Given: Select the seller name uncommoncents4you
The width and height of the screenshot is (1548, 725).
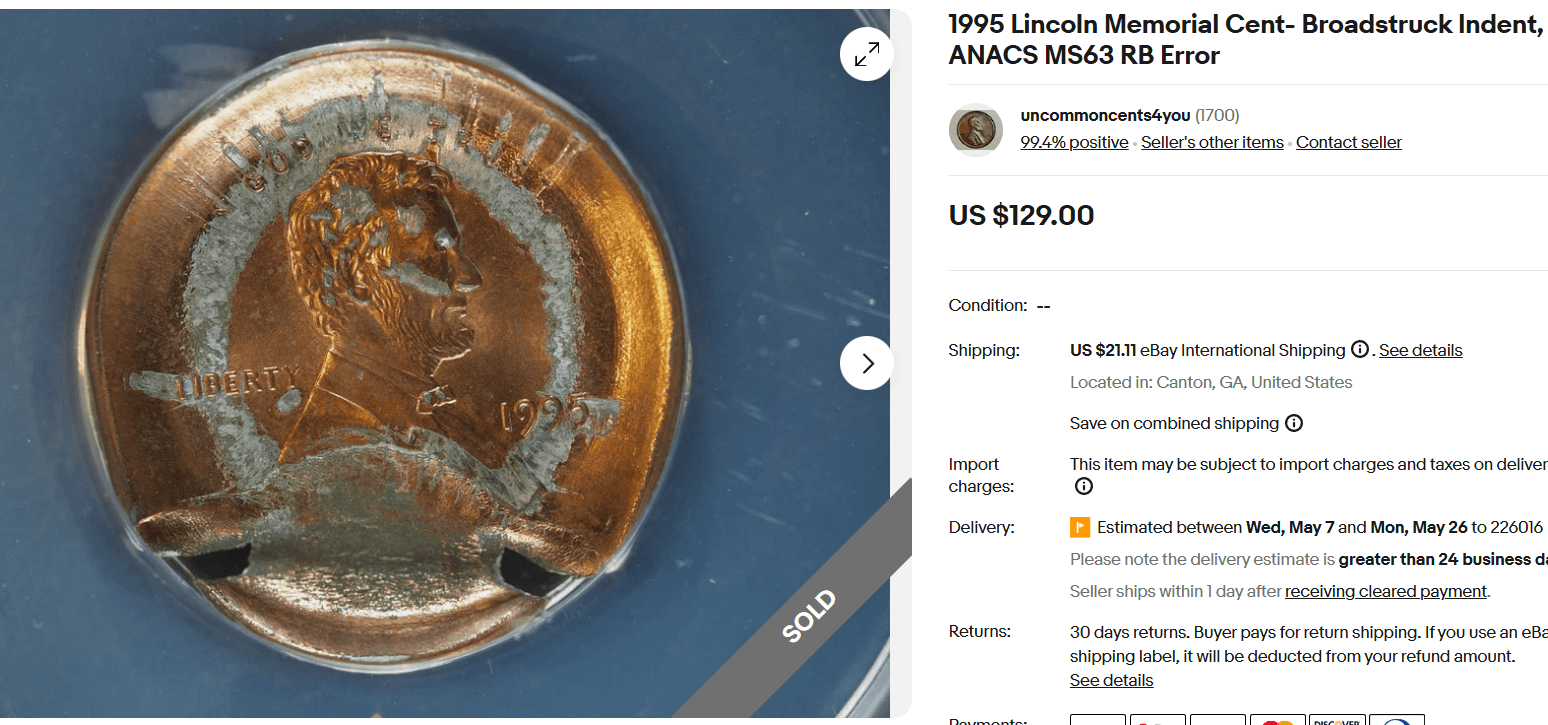Looking at the screenshot, I should 1105,115.
